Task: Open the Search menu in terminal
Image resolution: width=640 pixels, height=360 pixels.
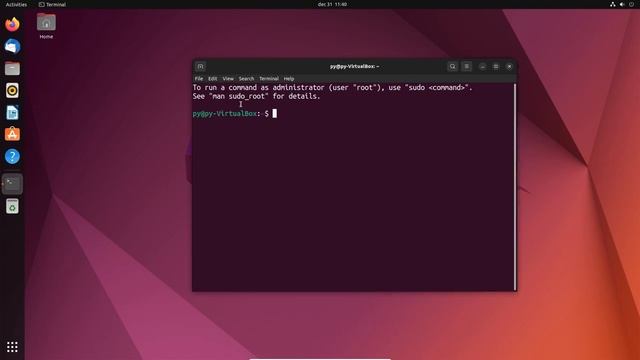Action: [246, 78]
